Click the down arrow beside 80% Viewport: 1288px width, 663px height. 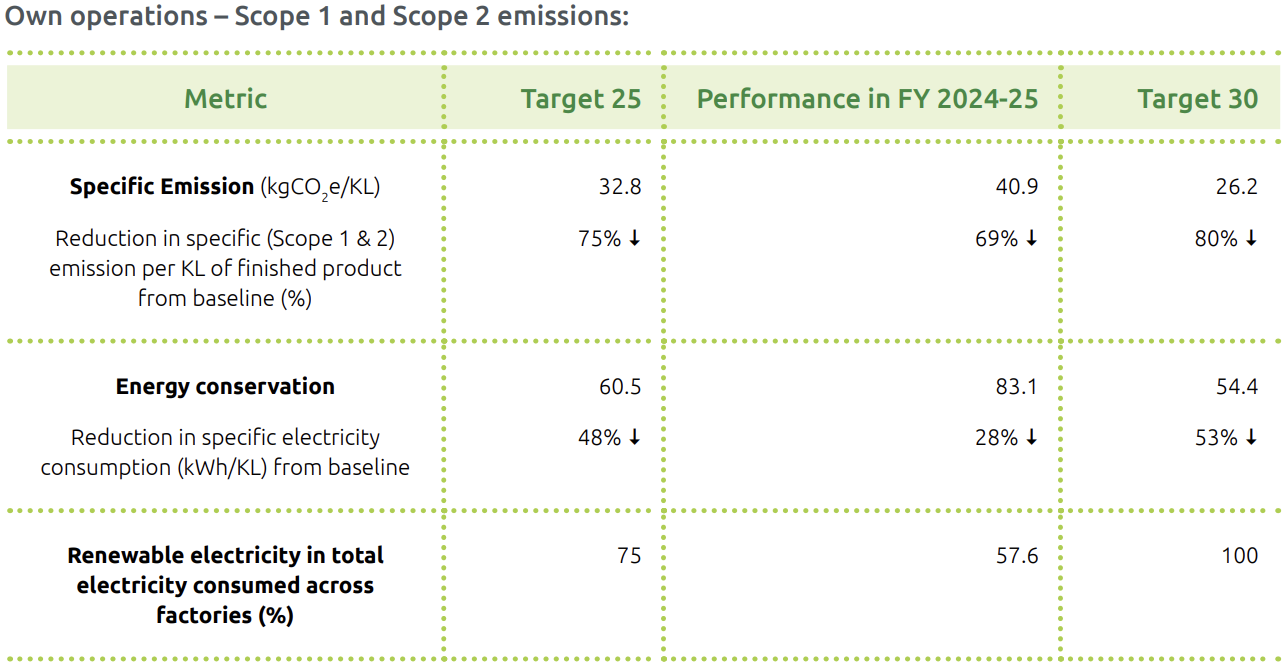coord(1251,239)
